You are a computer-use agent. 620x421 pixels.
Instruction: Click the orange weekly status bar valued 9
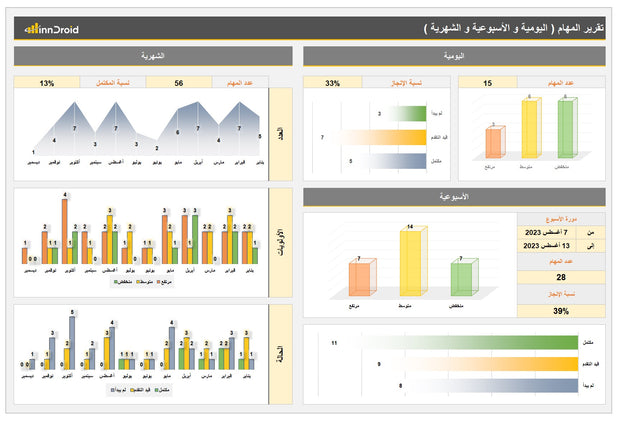tap(490, 364)
